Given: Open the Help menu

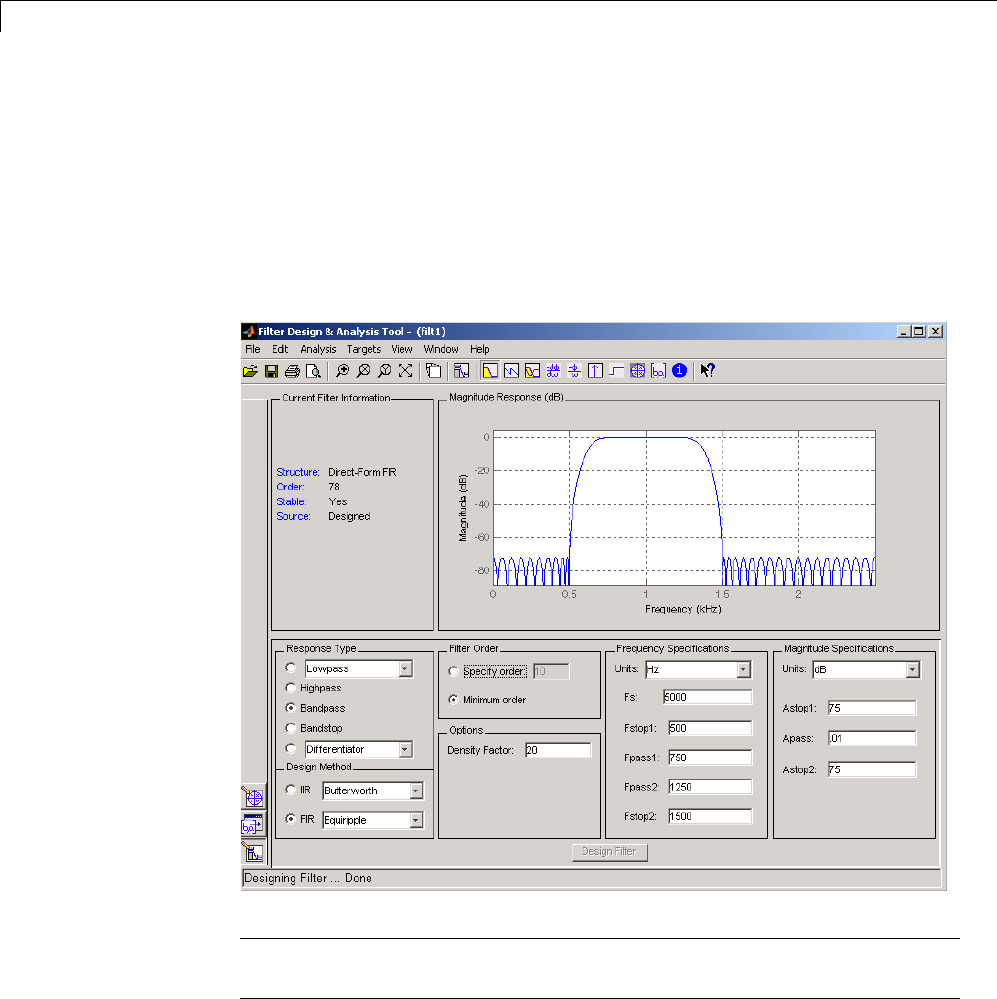Looking at the screenshot, I should click(x=480, y=349).
